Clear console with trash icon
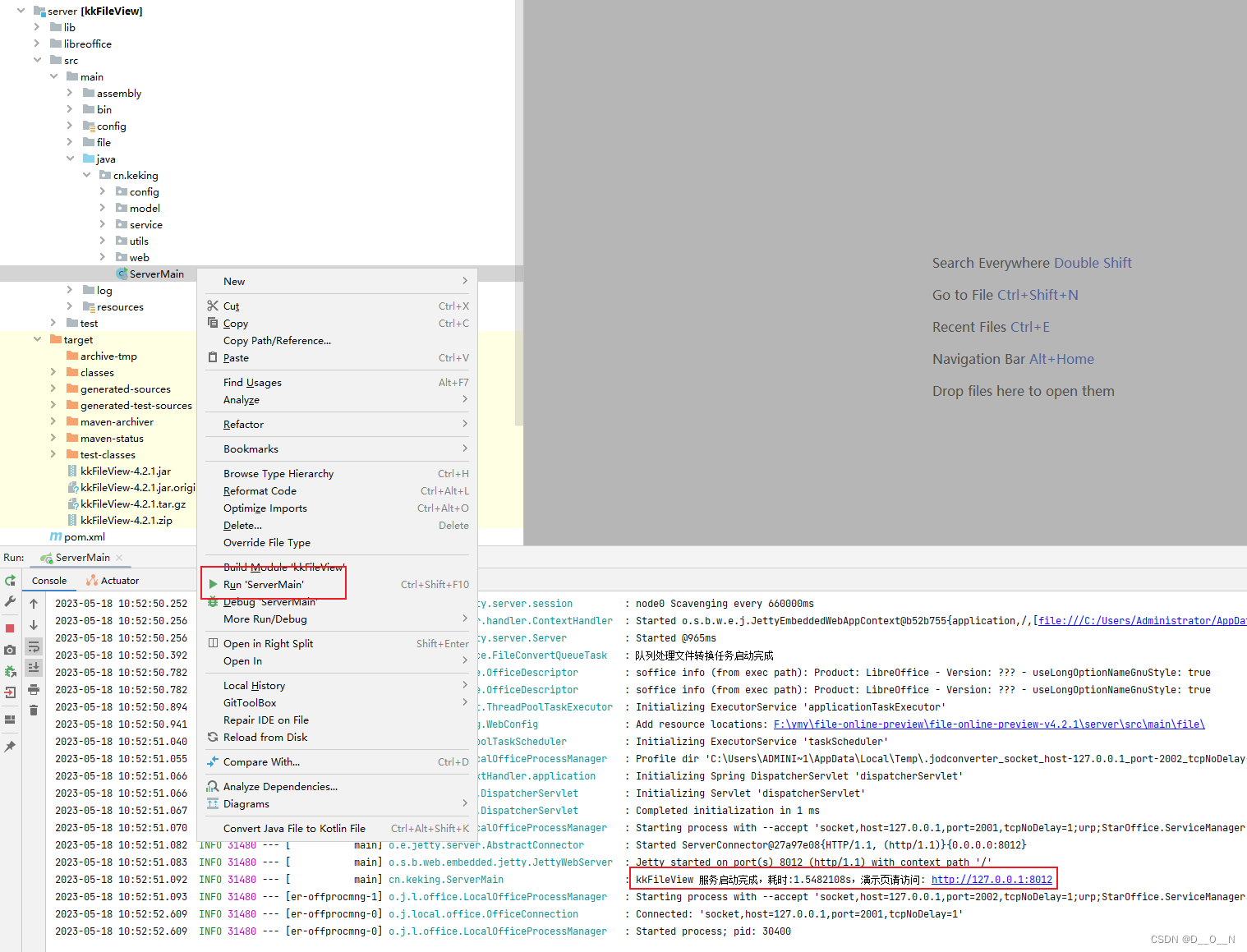The height and width of the screenshot is (952, 1247). pos(34,711)
